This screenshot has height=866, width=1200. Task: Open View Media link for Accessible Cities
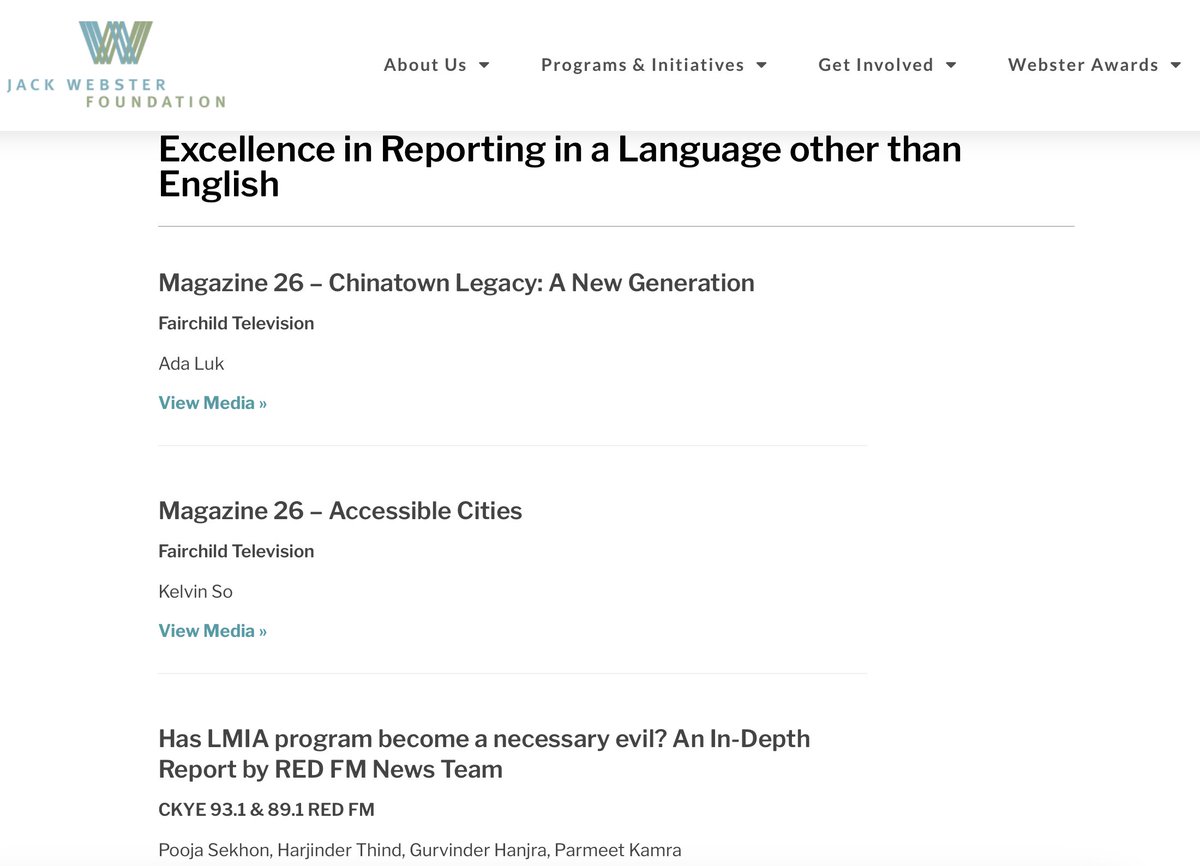pos(213,631)
